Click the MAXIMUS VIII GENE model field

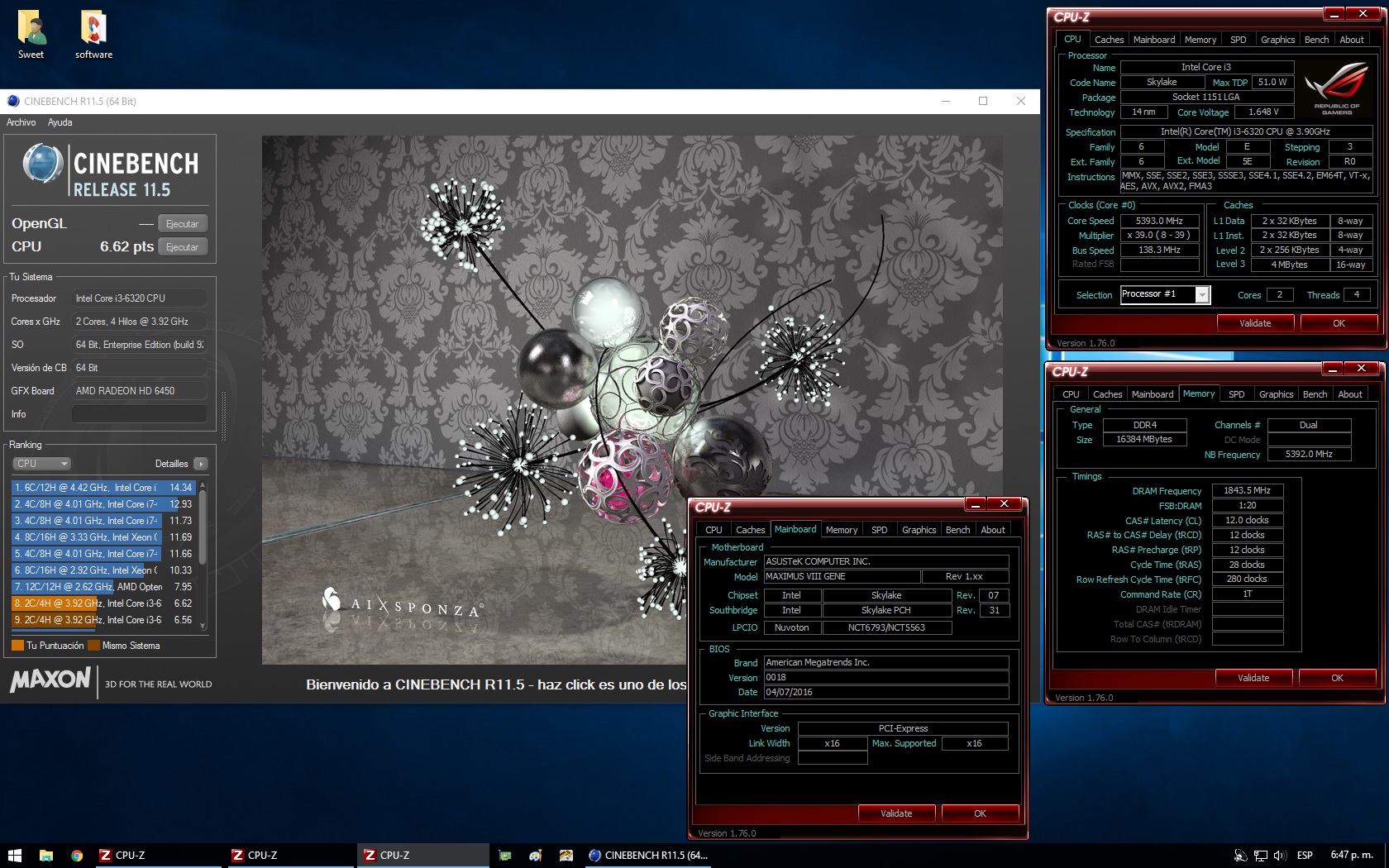coord(841,576)
